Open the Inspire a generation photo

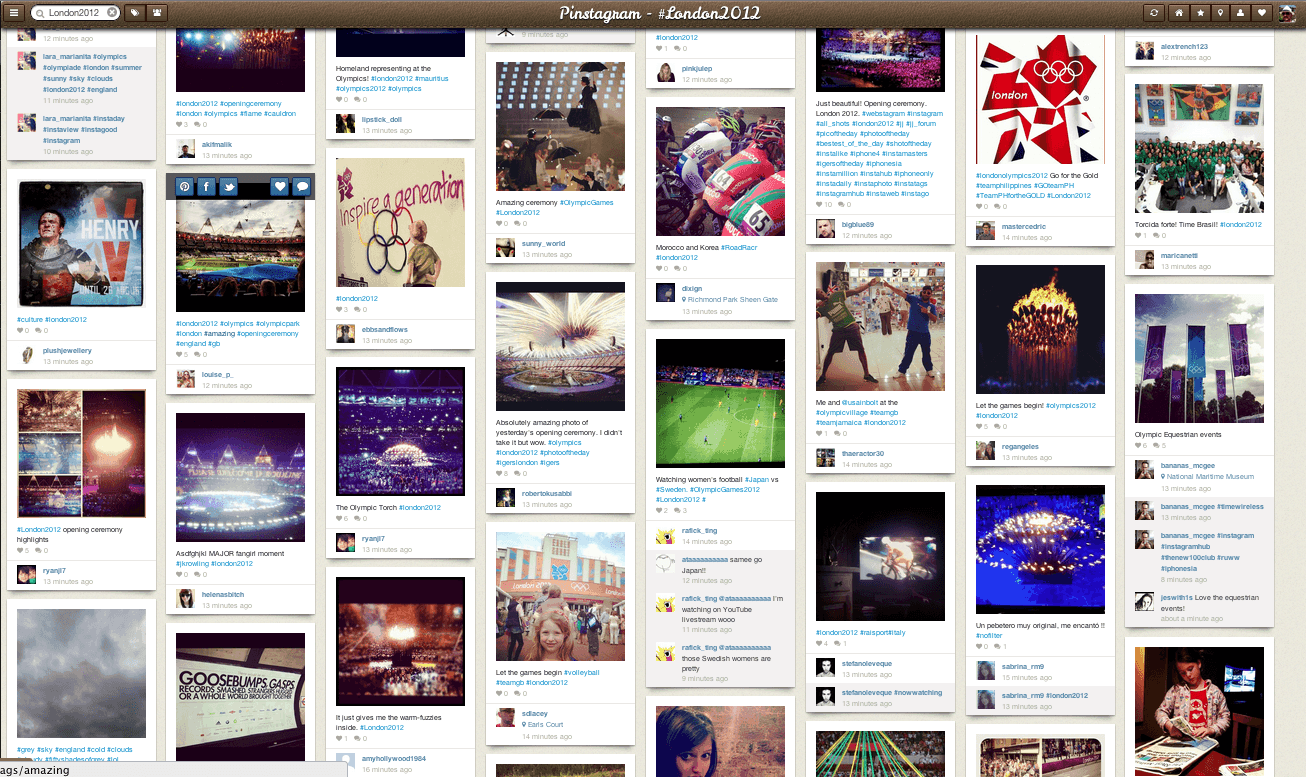point(400,222)
